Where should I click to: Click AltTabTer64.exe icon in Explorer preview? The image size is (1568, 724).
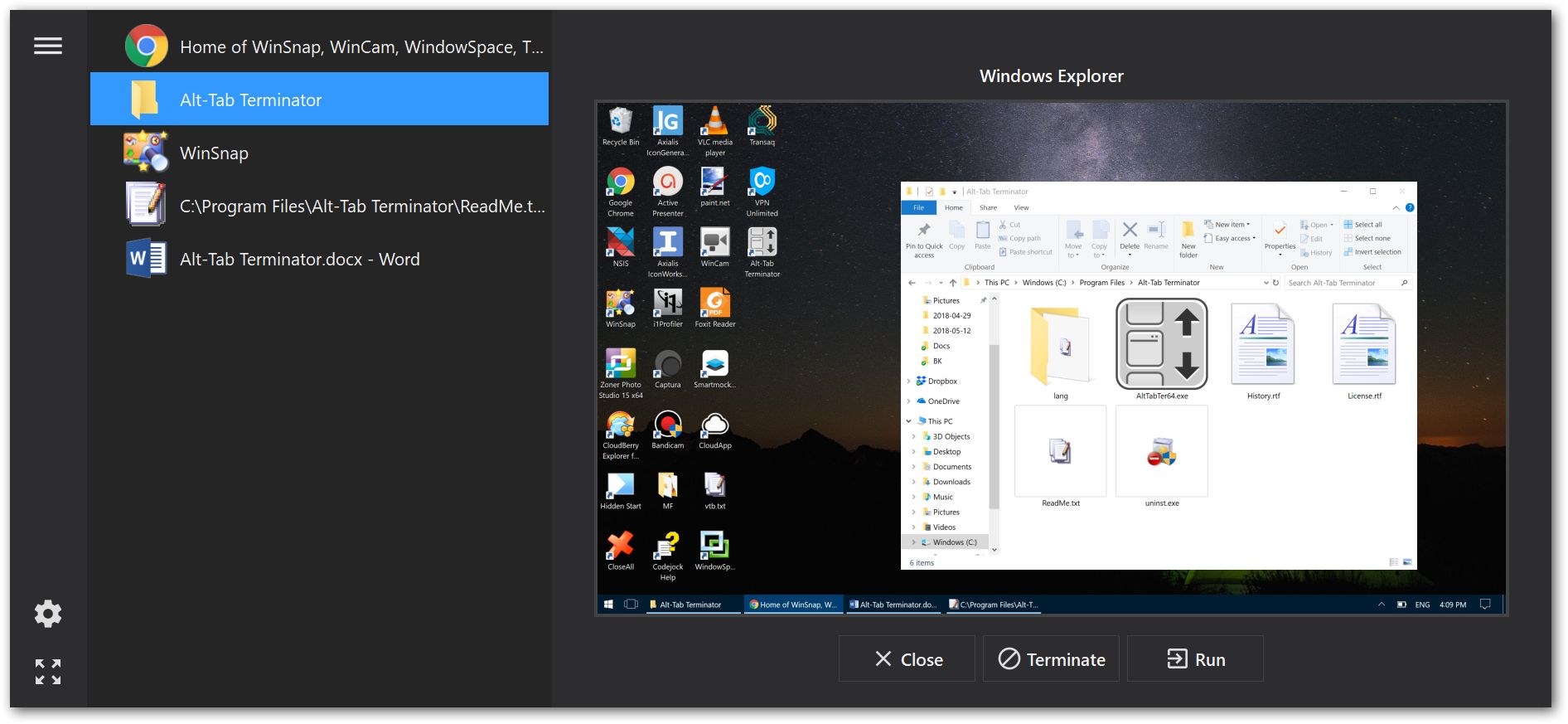[x=1161, y=344]
